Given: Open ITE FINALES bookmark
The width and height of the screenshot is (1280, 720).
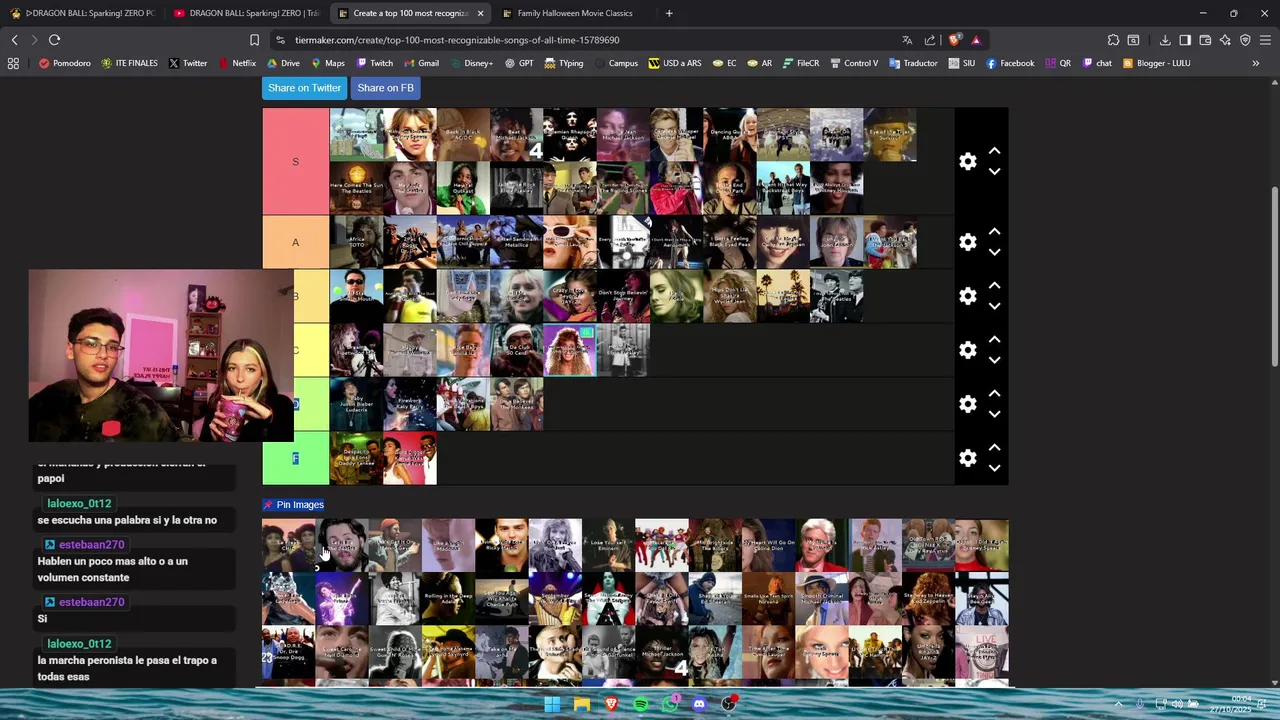Looking at the screenshot, I should [129, 63].
